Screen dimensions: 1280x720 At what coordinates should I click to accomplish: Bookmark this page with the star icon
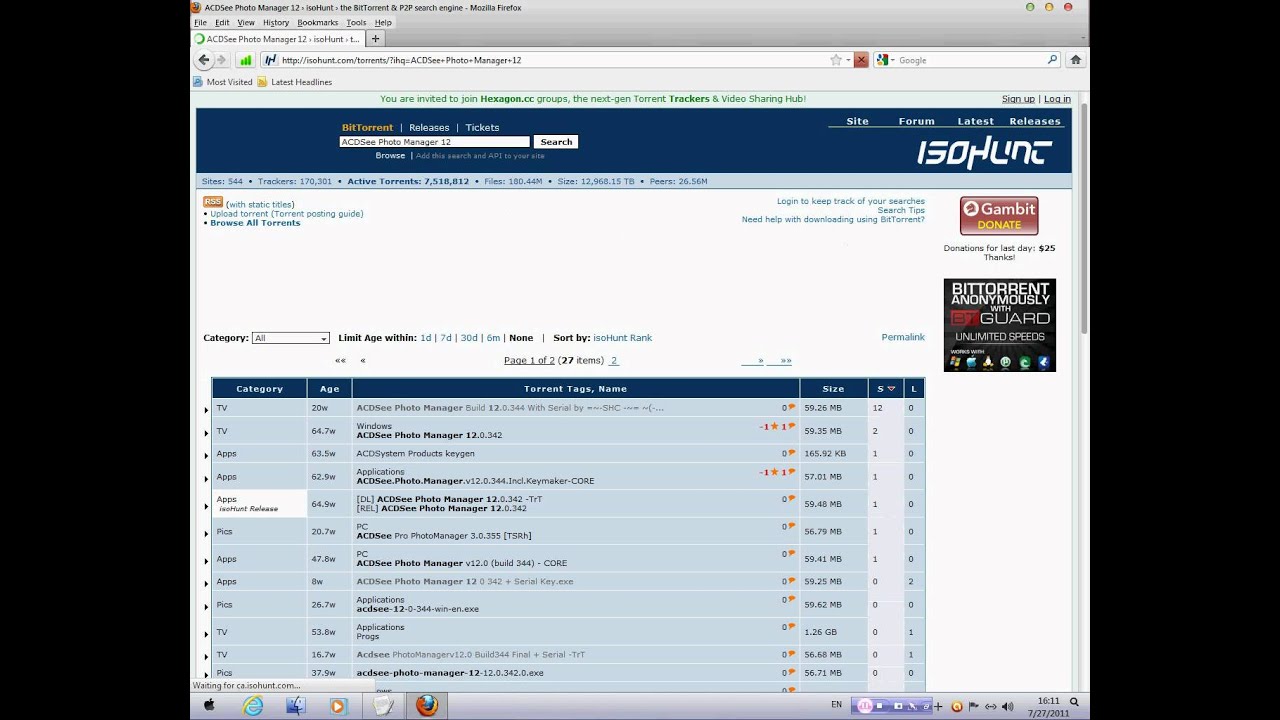pyautogui.click(x=836, y=60)
